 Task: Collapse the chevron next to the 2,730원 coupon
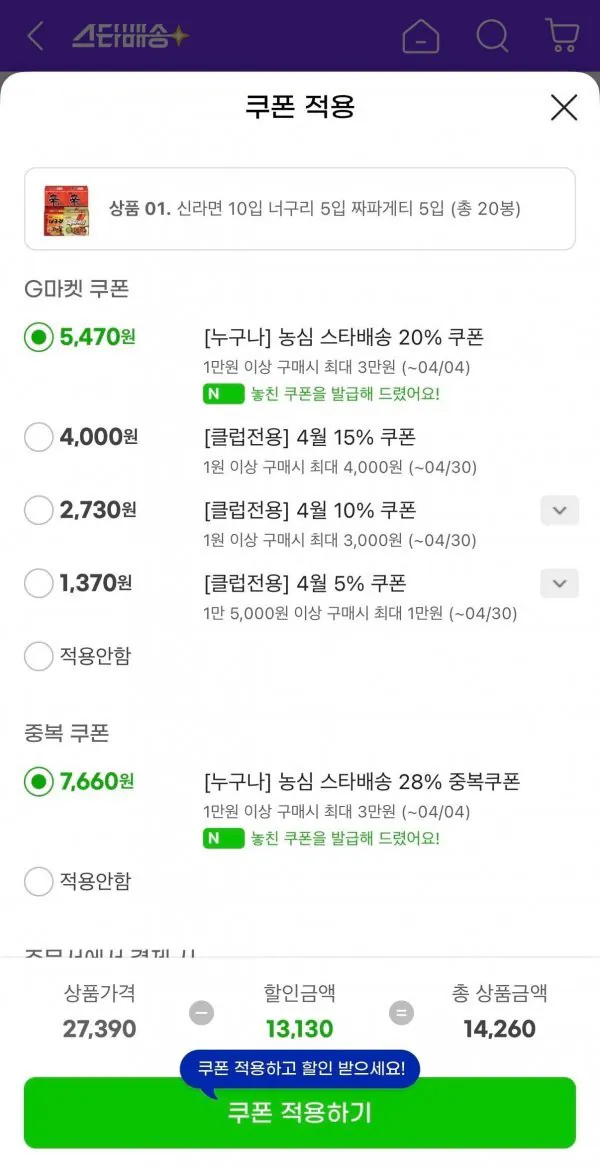560,510
